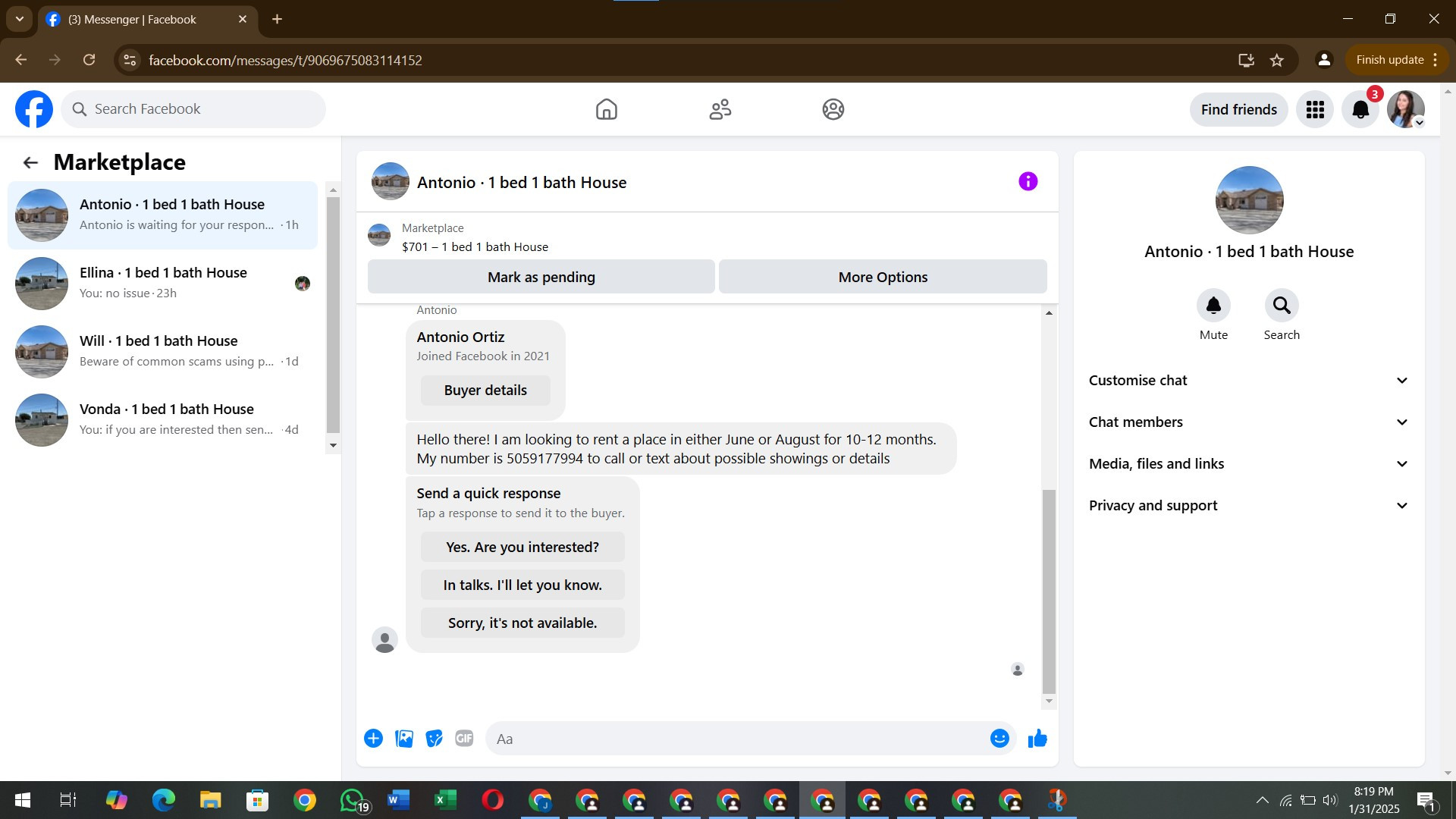Open volume control in the system tray
Viewport: 1456px width, 819px height.
[x=1330, y=800]
